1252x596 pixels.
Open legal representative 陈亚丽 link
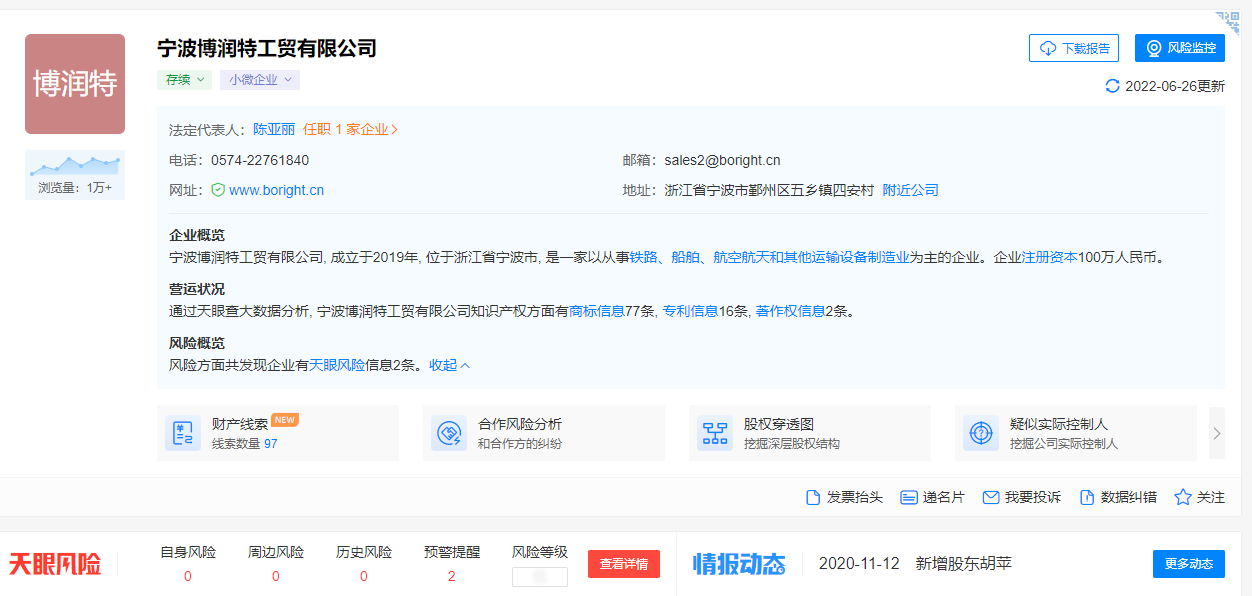click(273, 129)
